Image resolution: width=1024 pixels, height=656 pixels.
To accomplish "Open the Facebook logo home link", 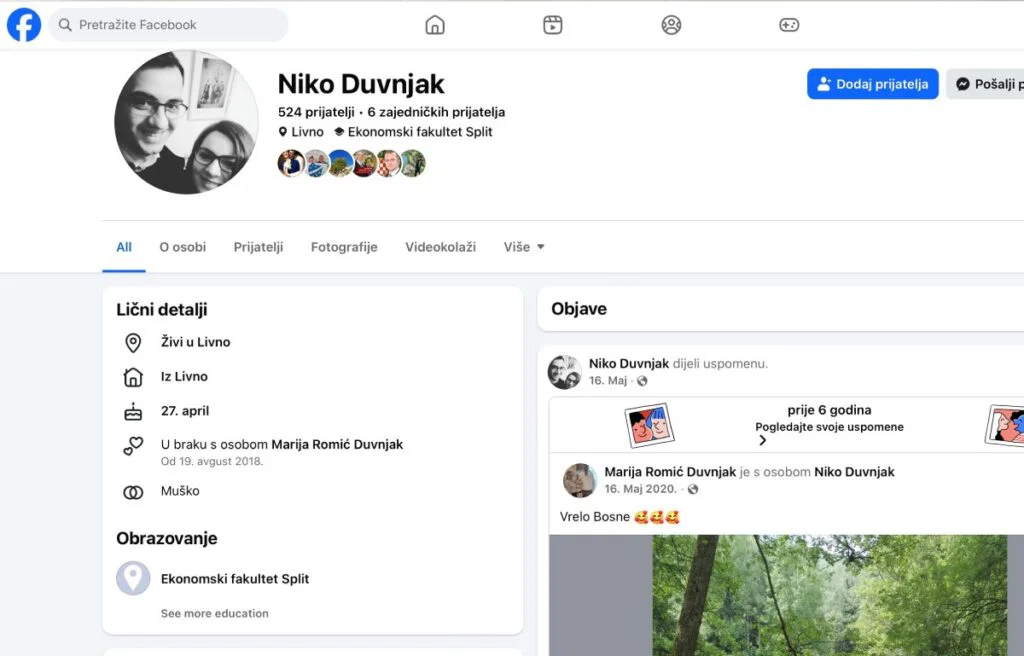I will coord(24,25).
